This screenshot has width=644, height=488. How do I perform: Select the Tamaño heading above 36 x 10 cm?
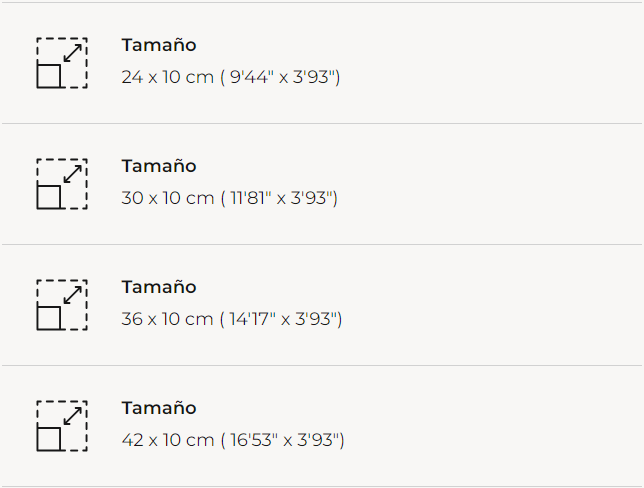[x=159, y=287]
